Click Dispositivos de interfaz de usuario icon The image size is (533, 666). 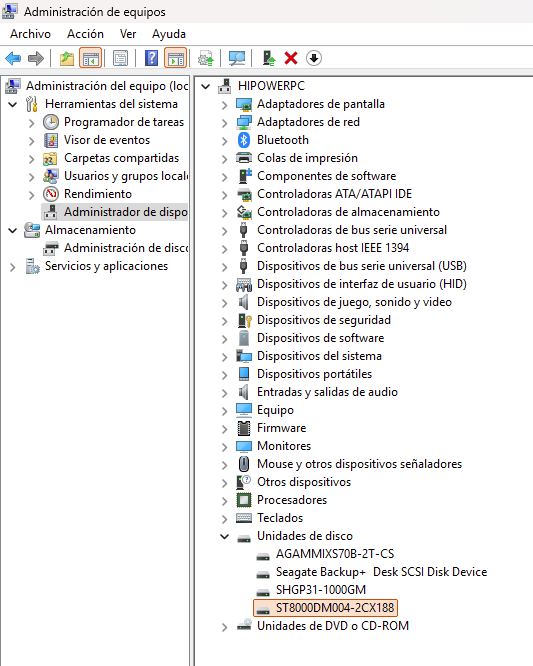pos(244,284)
